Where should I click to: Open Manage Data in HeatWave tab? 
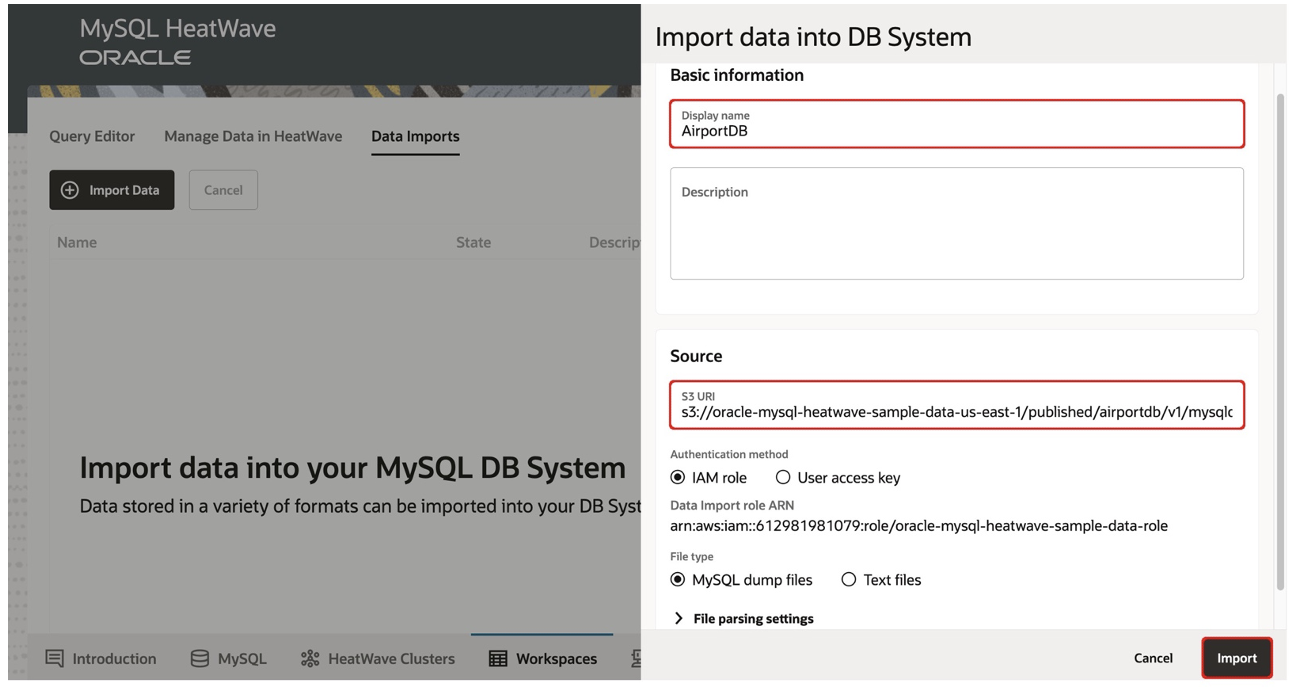click(253, 136)
